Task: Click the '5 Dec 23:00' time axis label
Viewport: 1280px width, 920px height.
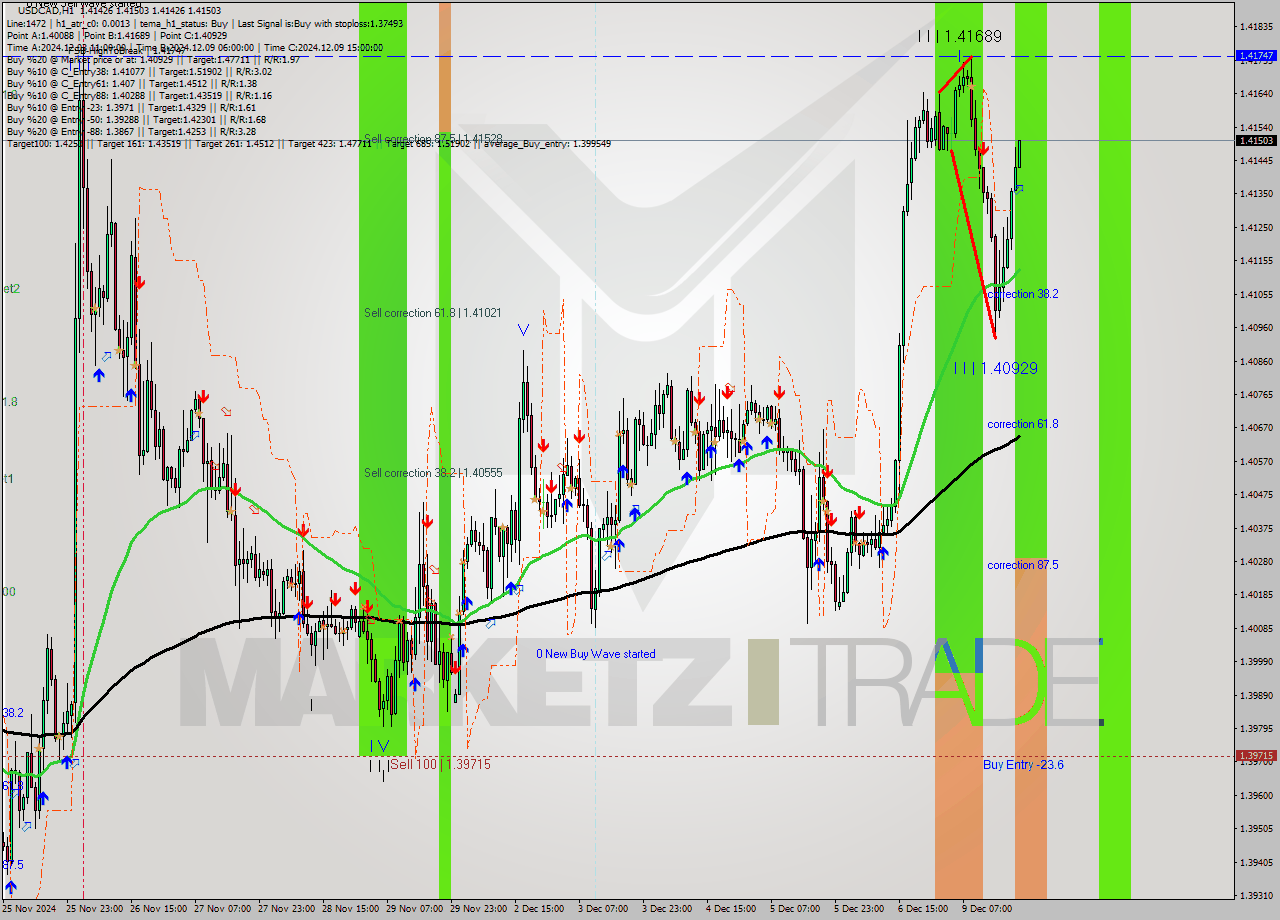Action: (x=860, y=909)
